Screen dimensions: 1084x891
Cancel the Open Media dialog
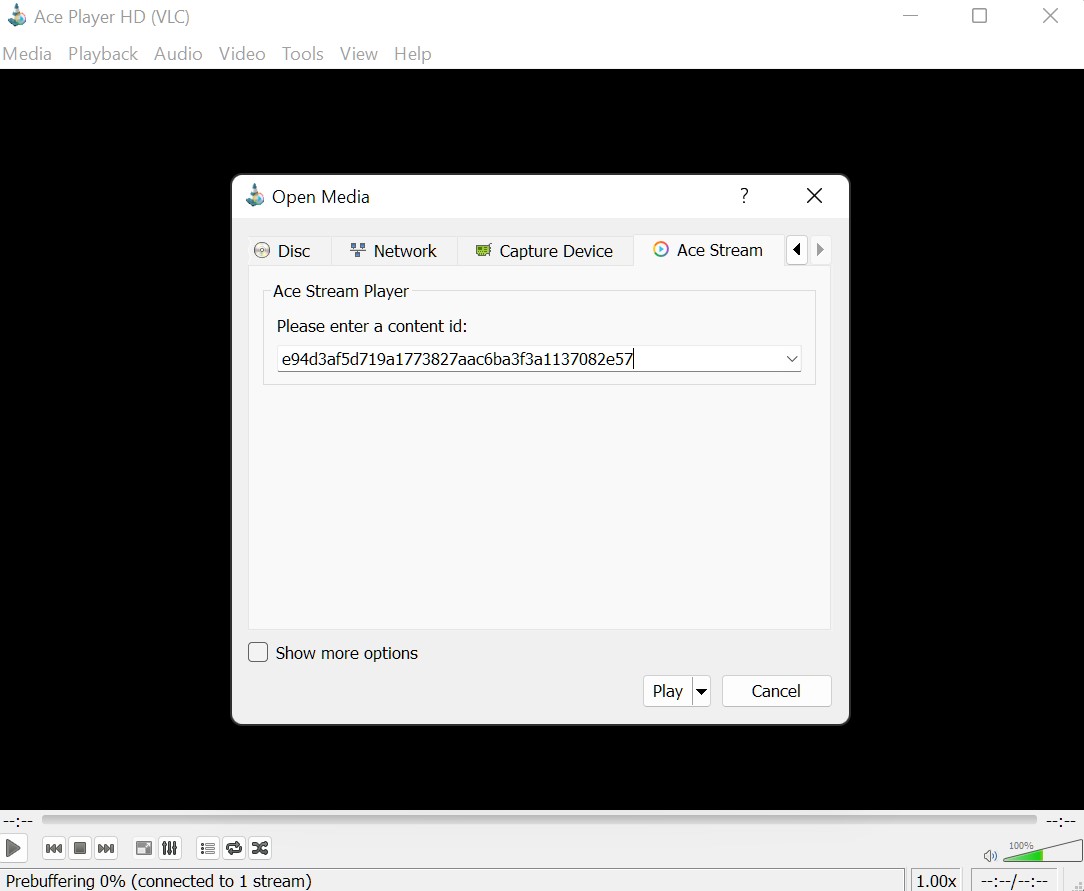coord(776,691)
